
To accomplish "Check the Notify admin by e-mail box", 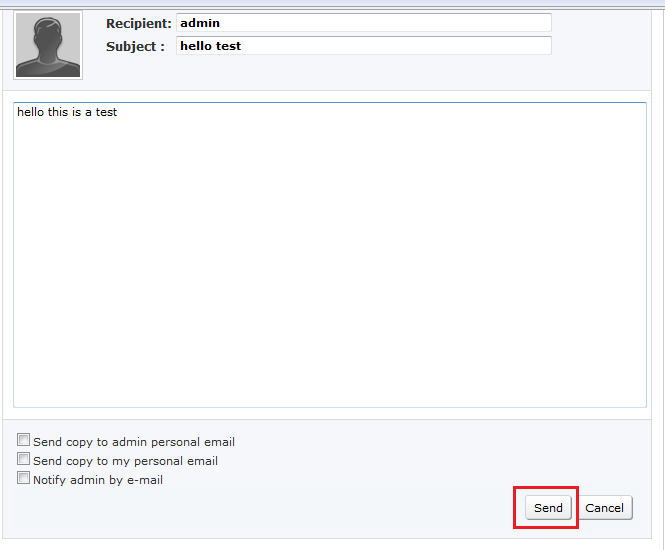I will pyautogui.click(x=23, y=478).
